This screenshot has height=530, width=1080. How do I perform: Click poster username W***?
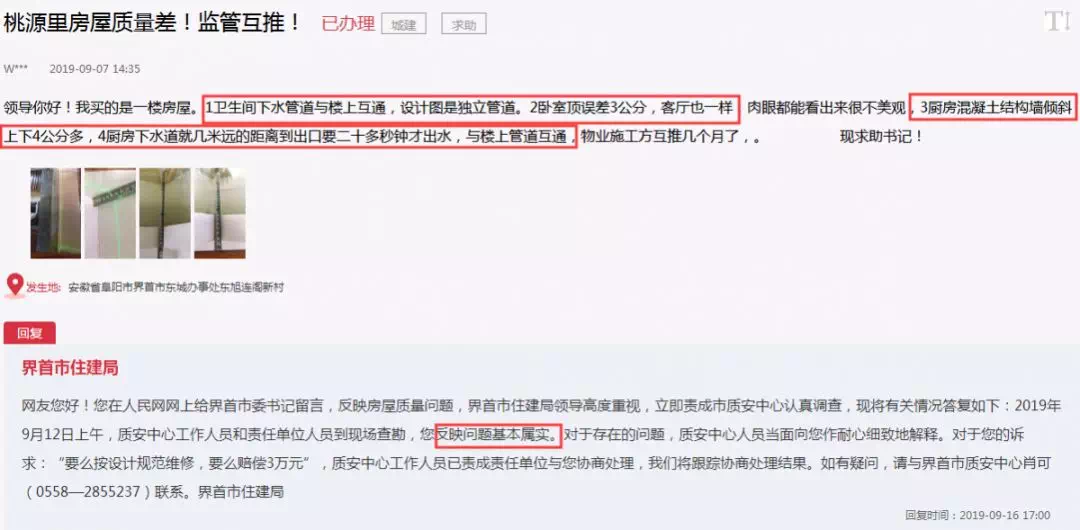15,69
